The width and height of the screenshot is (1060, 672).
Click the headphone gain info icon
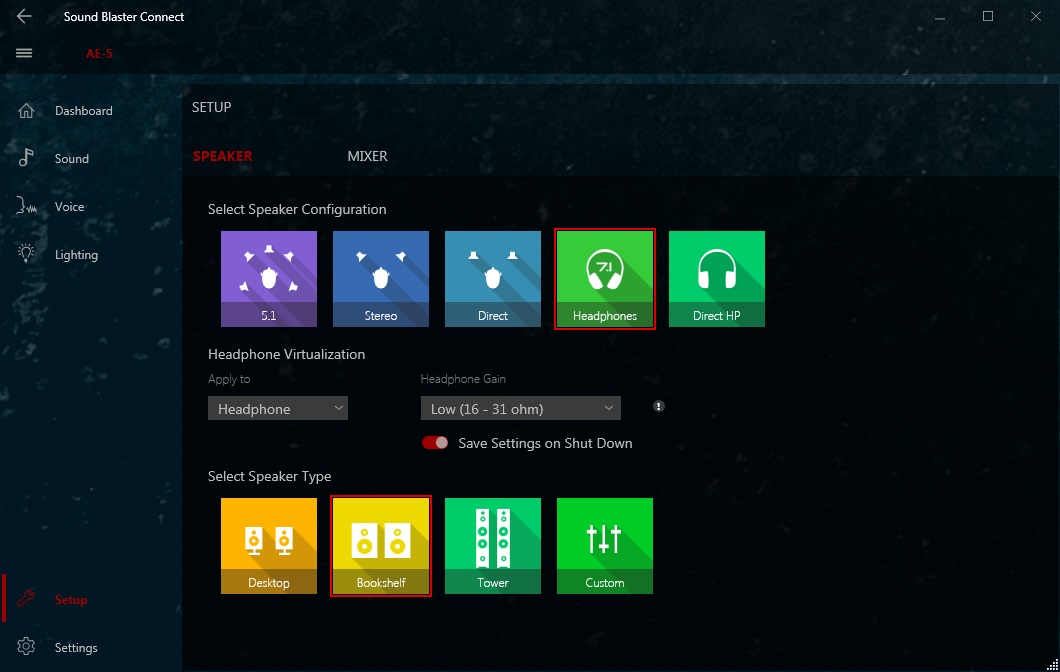click(x=658, y=406)
